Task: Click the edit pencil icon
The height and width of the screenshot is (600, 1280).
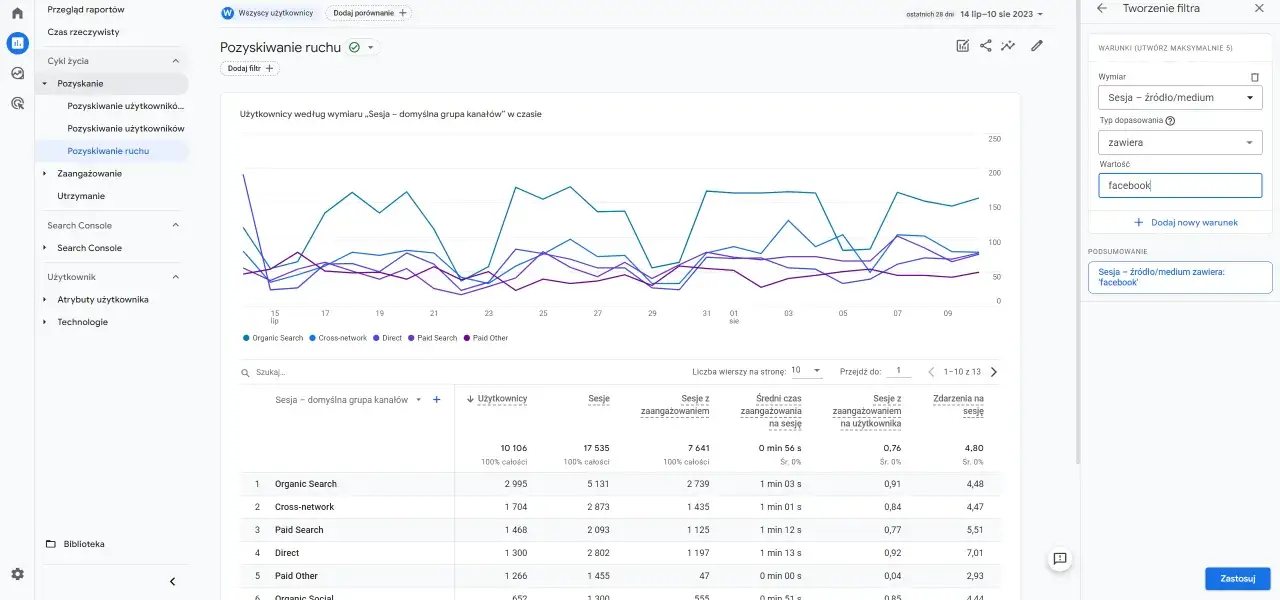Action: tap(1037, 46)
